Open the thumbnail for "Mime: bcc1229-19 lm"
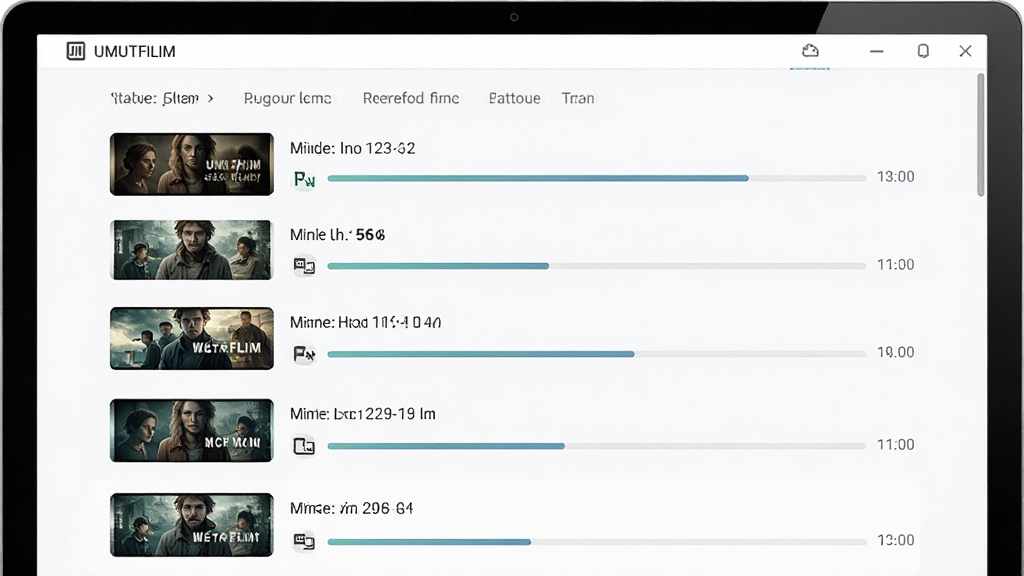The height and width of the screenshot is (576, 1024). (191, 430)
